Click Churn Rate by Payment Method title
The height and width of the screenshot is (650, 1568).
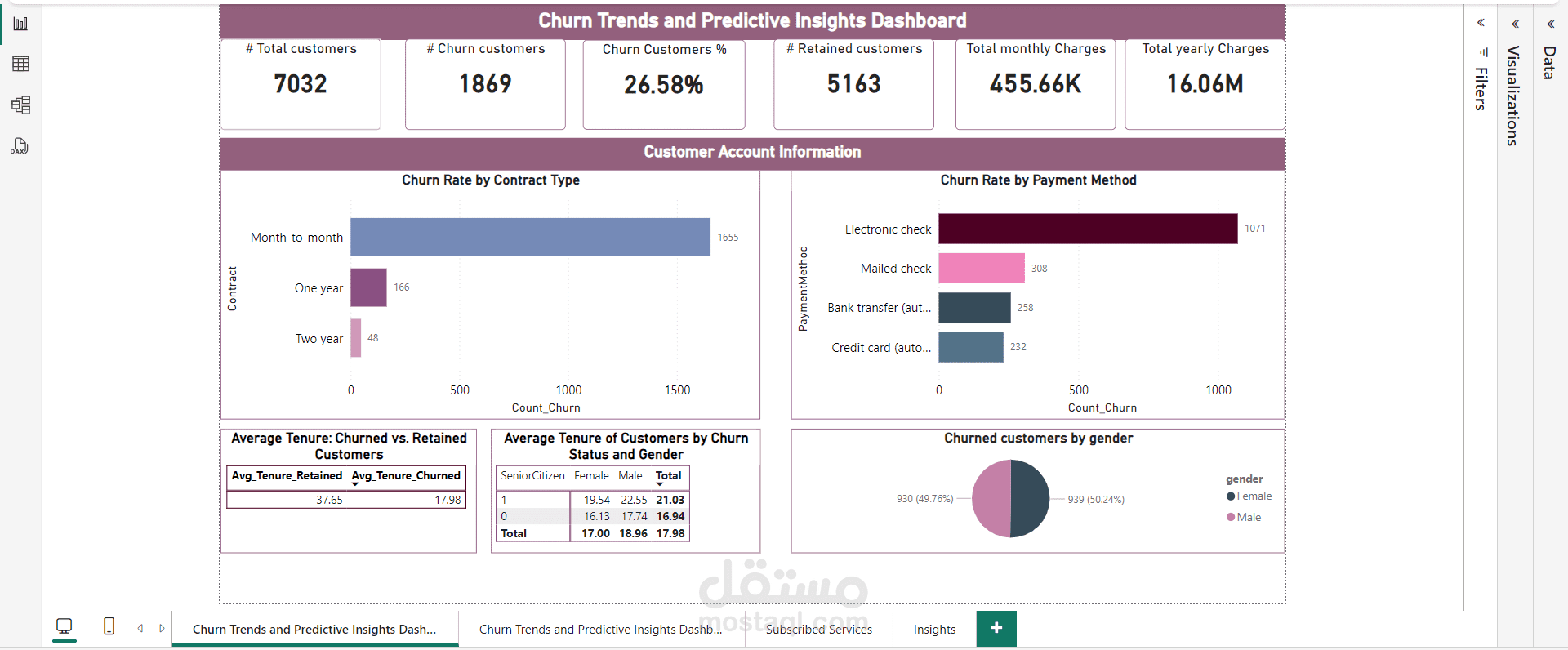point(1038,180)
